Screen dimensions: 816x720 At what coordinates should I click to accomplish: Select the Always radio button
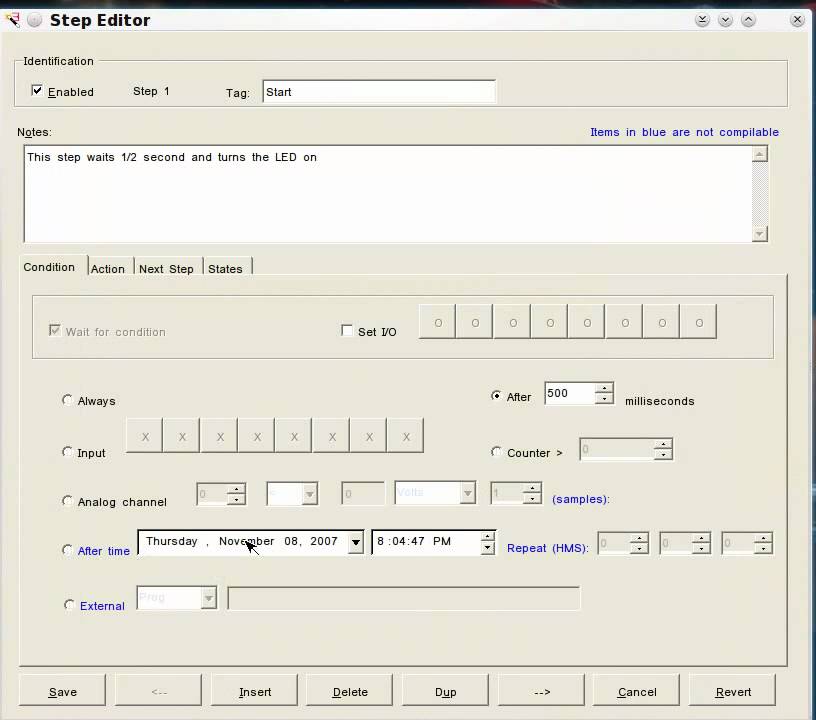click(x=67, y=400)
